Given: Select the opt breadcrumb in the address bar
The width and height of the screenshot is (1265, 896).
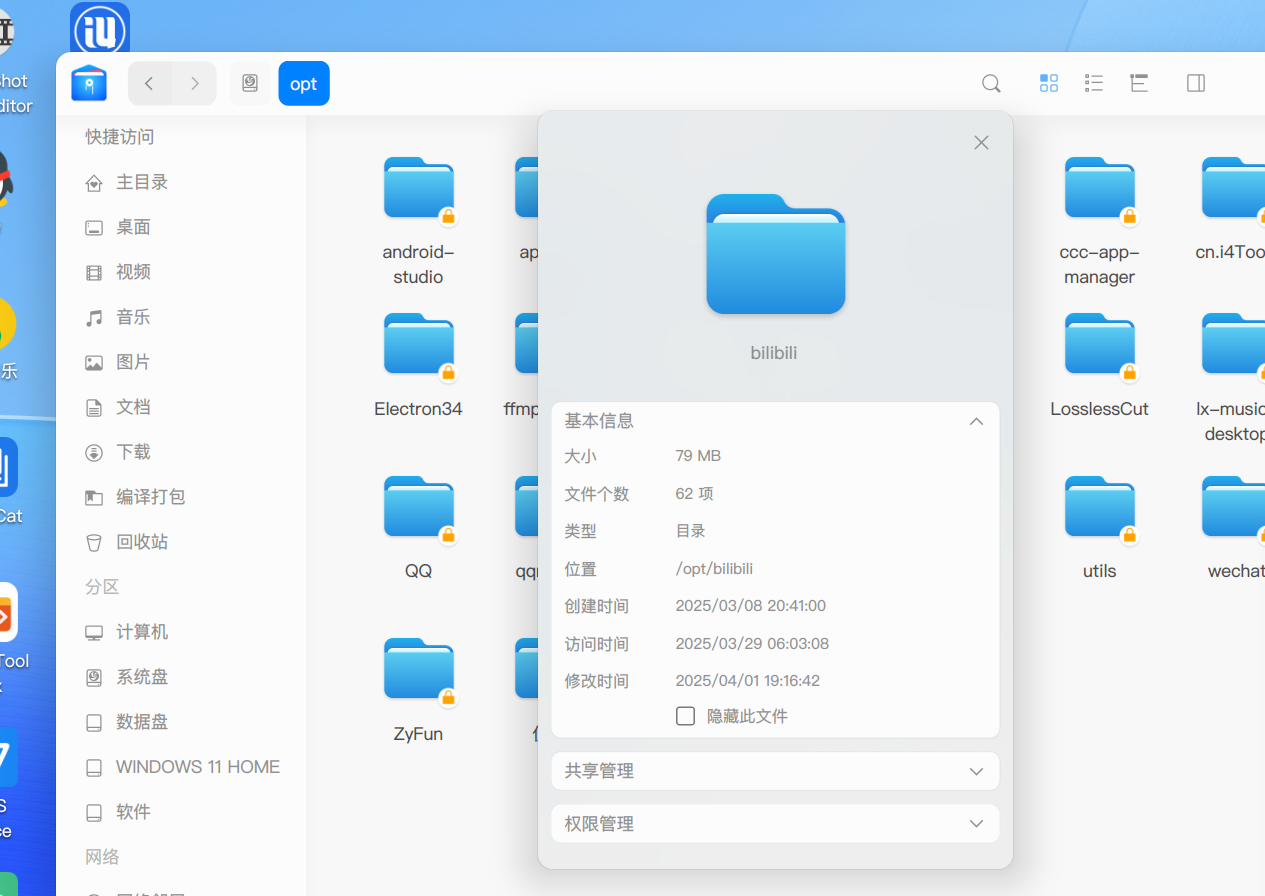Looking at the screenshot, I should (304, 84).
